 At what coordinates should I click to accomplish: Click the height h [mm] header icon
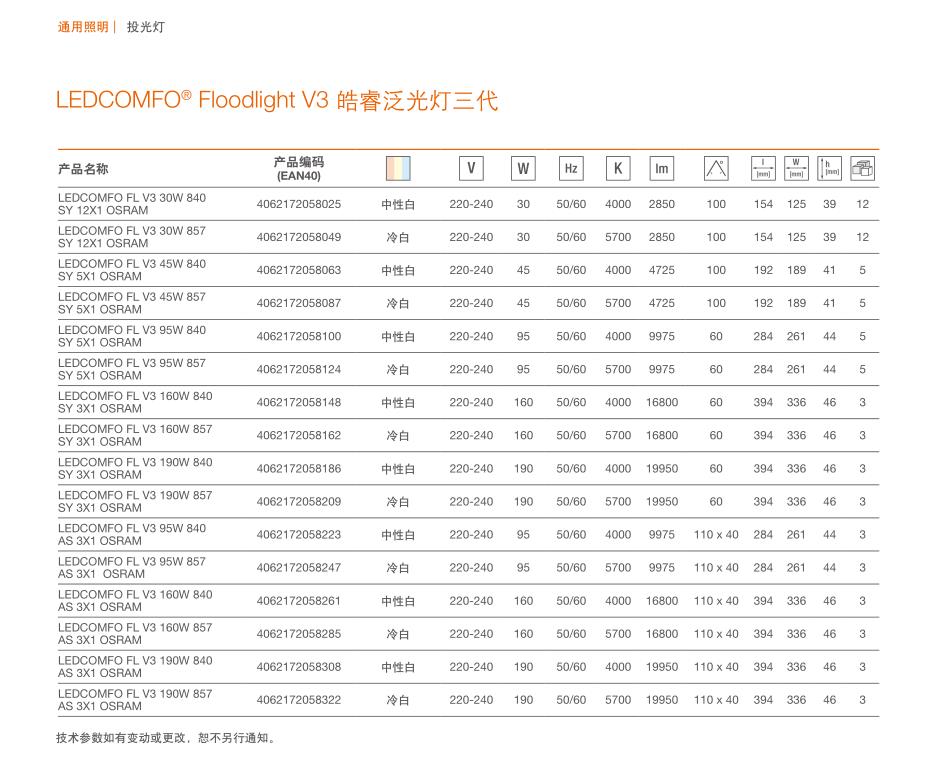(829, 169)
